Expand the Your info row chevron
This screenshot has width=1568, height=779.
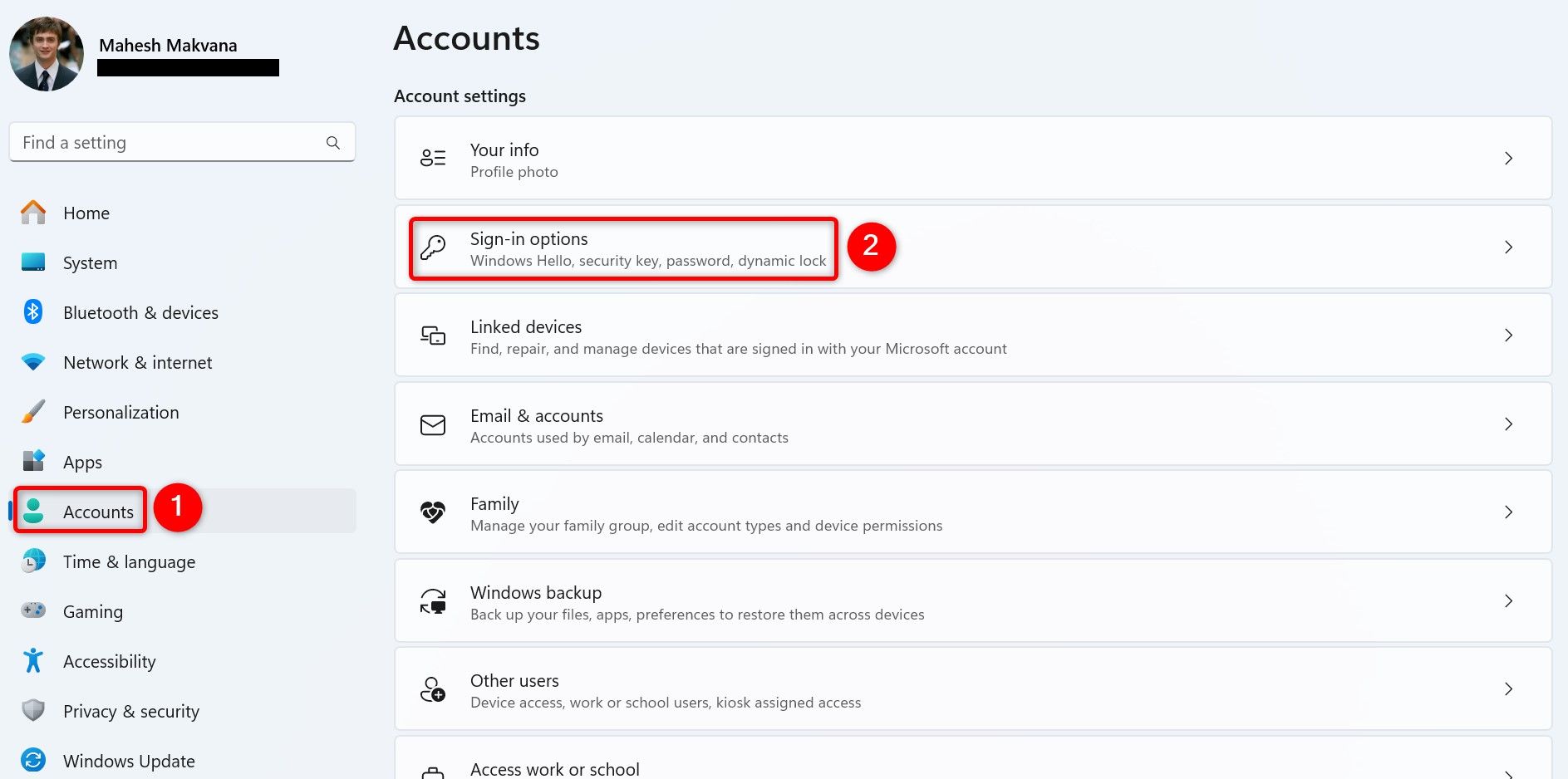coord(1509,158)
